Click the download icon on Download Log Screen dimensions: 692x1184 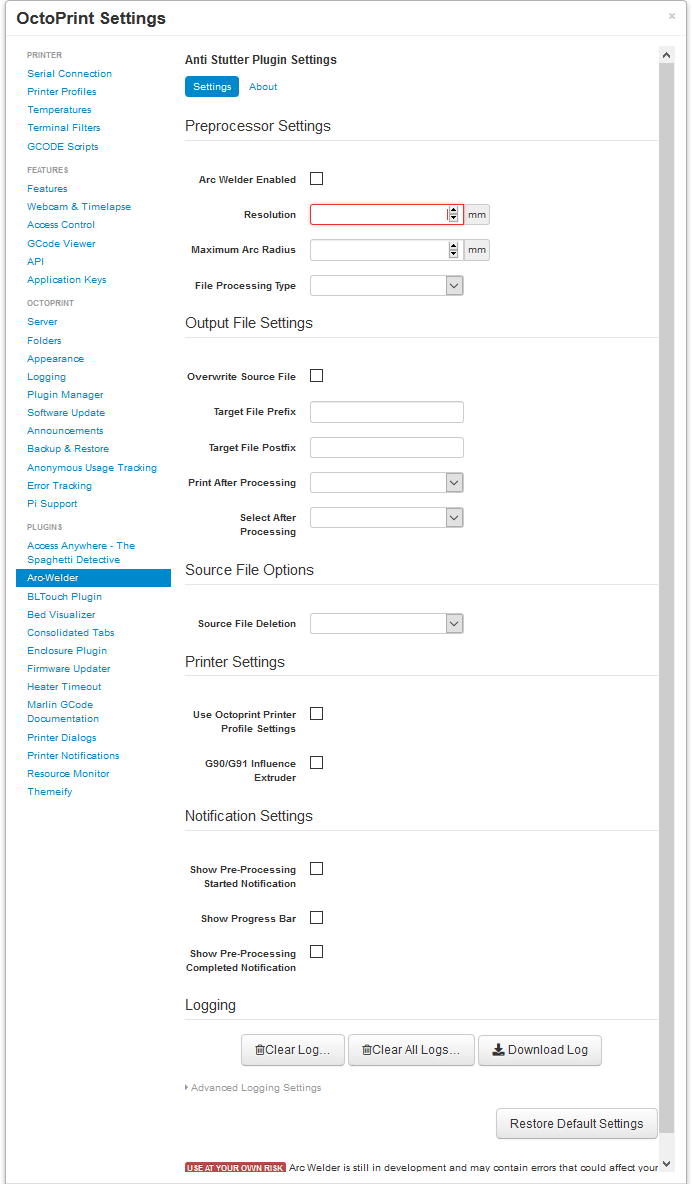pos(499,1050)
